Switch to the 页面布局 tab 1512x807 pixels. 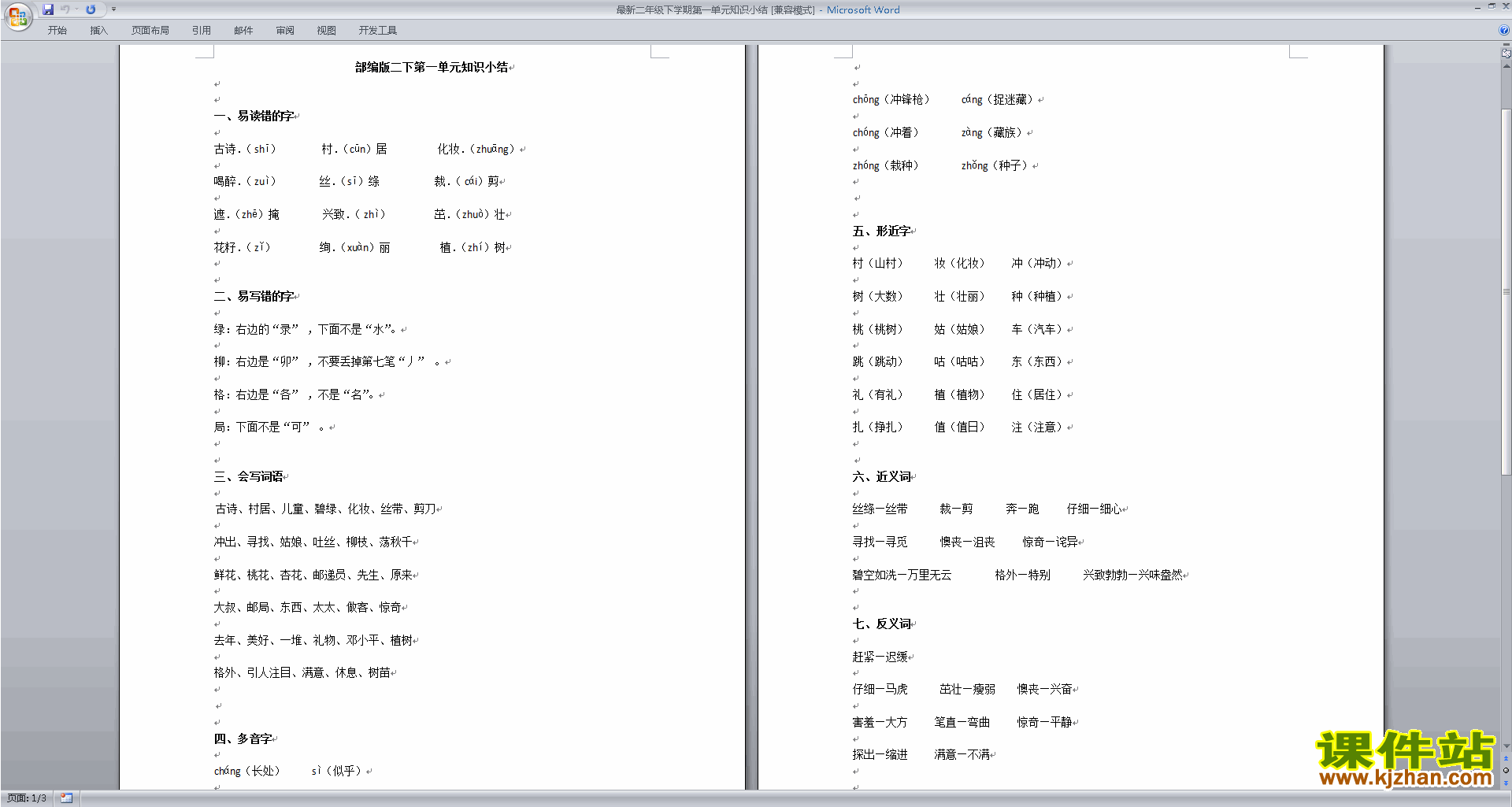click(x=150, y=31)
